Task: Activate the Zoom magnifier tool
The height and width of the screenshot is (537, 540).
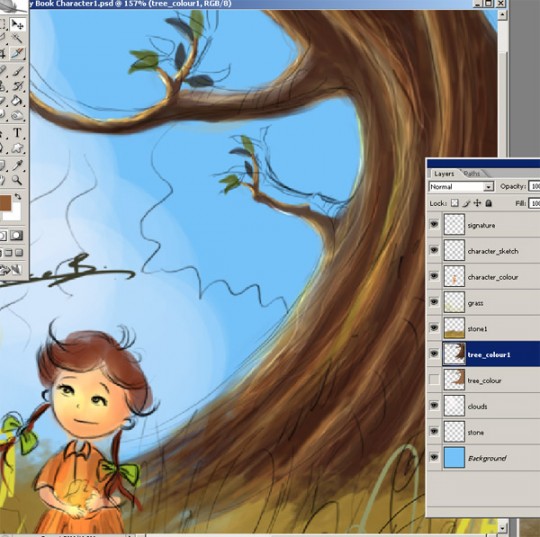Action: click(x=17, y=179)
